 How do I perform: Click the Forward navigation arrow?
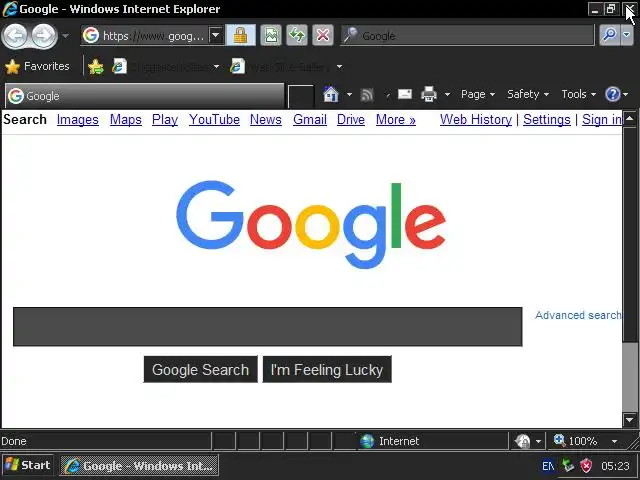click(x=43, y=36)
